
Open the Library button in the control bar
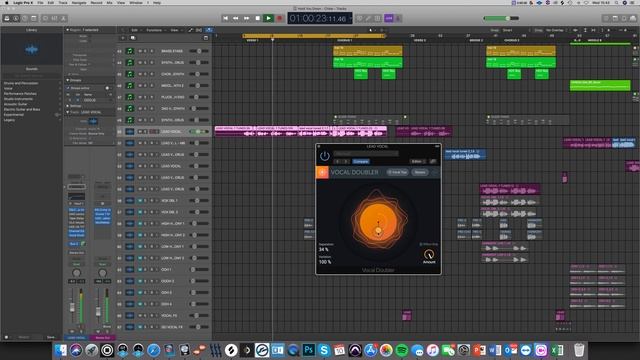(x=7, y=18)
